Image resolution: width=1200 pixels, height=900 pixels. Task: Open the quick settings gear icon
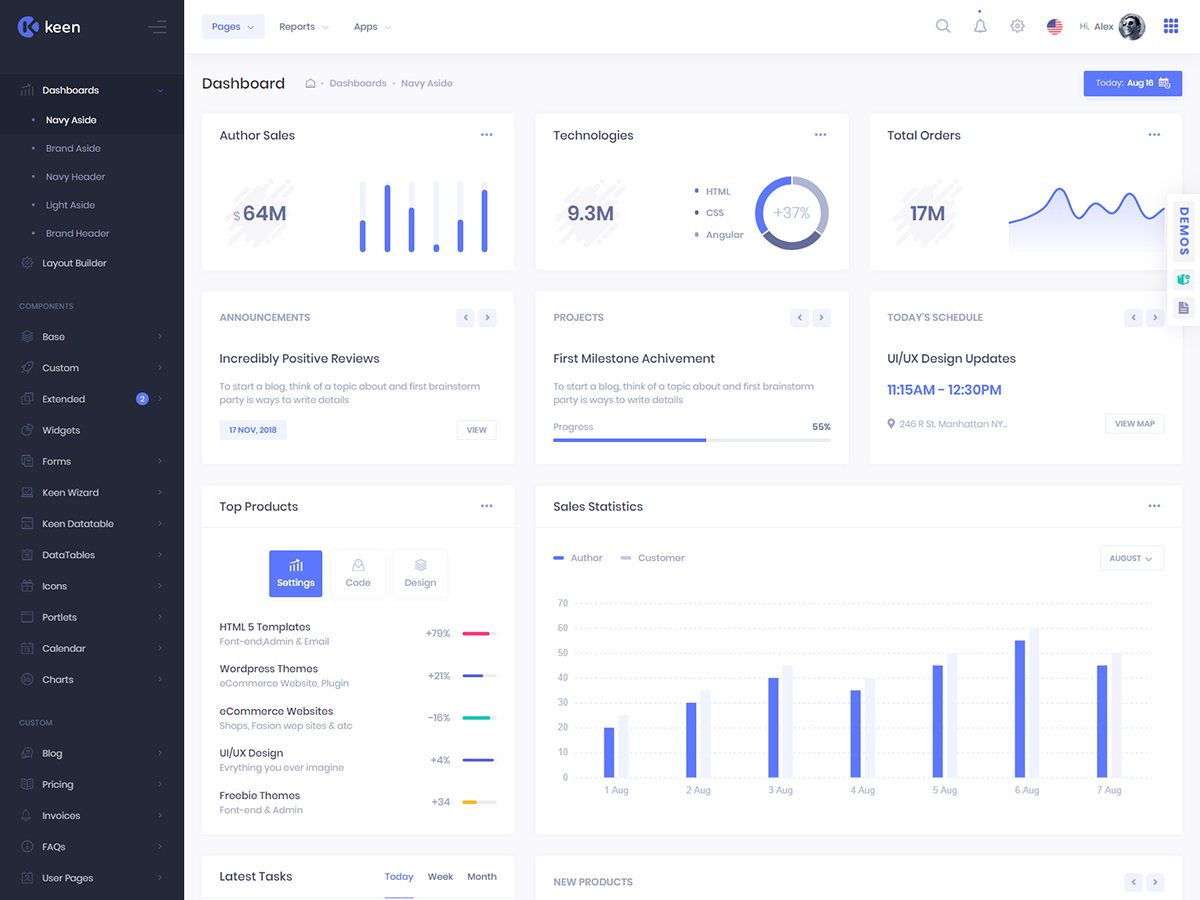coord(1017,26)
